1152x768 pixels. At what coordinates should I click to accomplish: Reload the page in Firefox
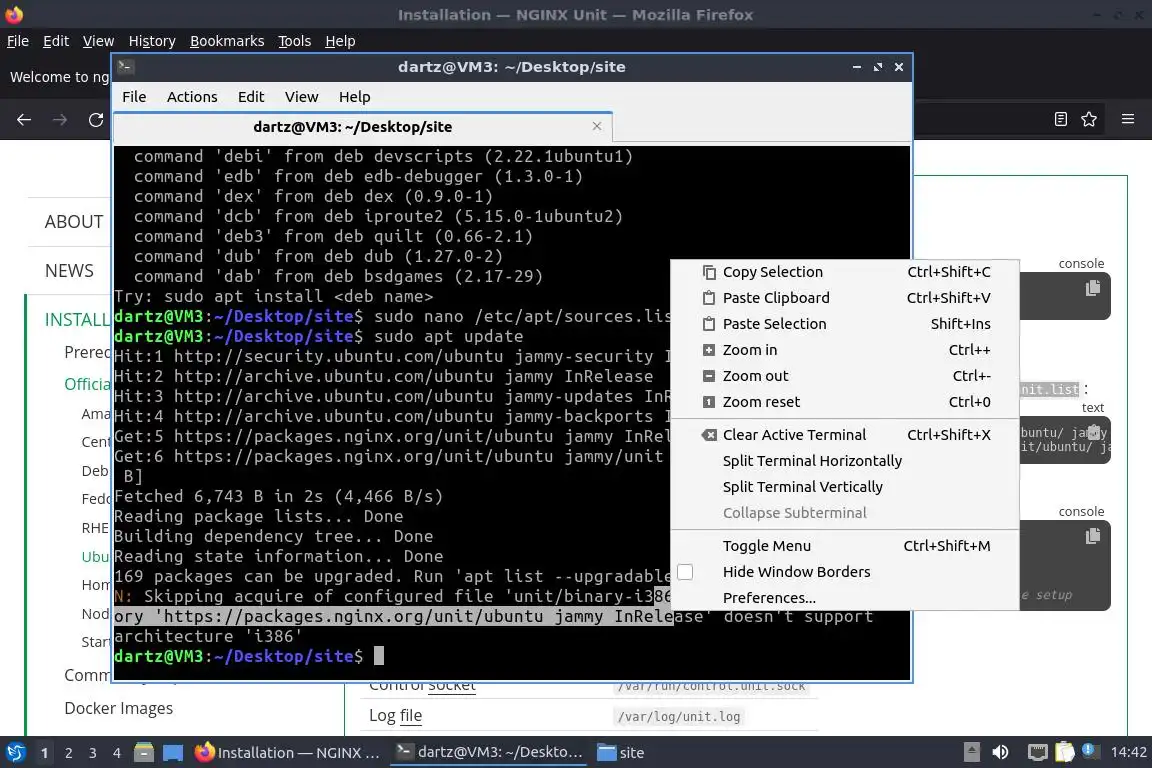(96, 120)
